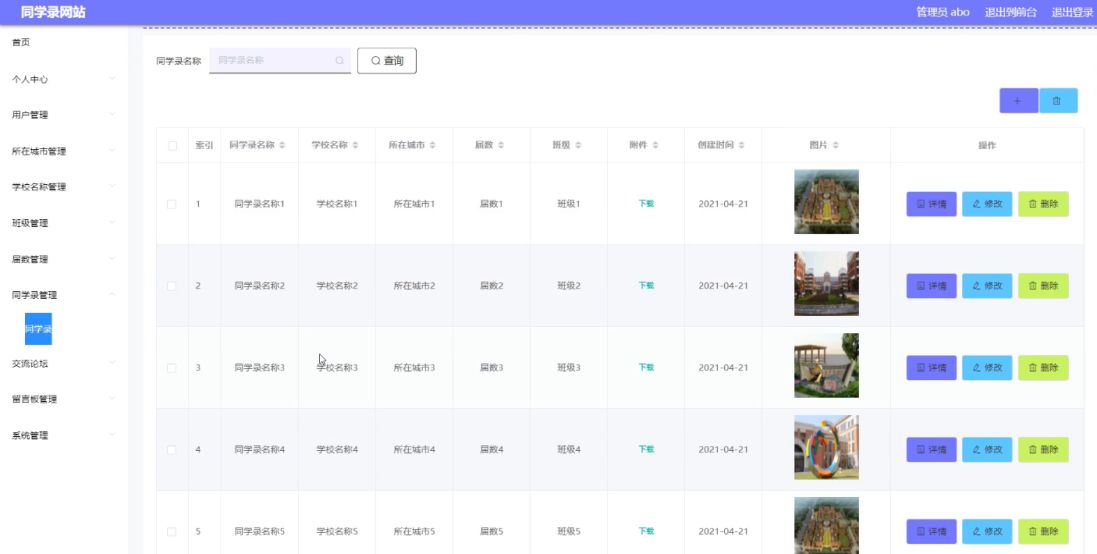
Task: Click 删除 for 同学录名称4
Action: pyautogui.click(x=1043, y=450)
